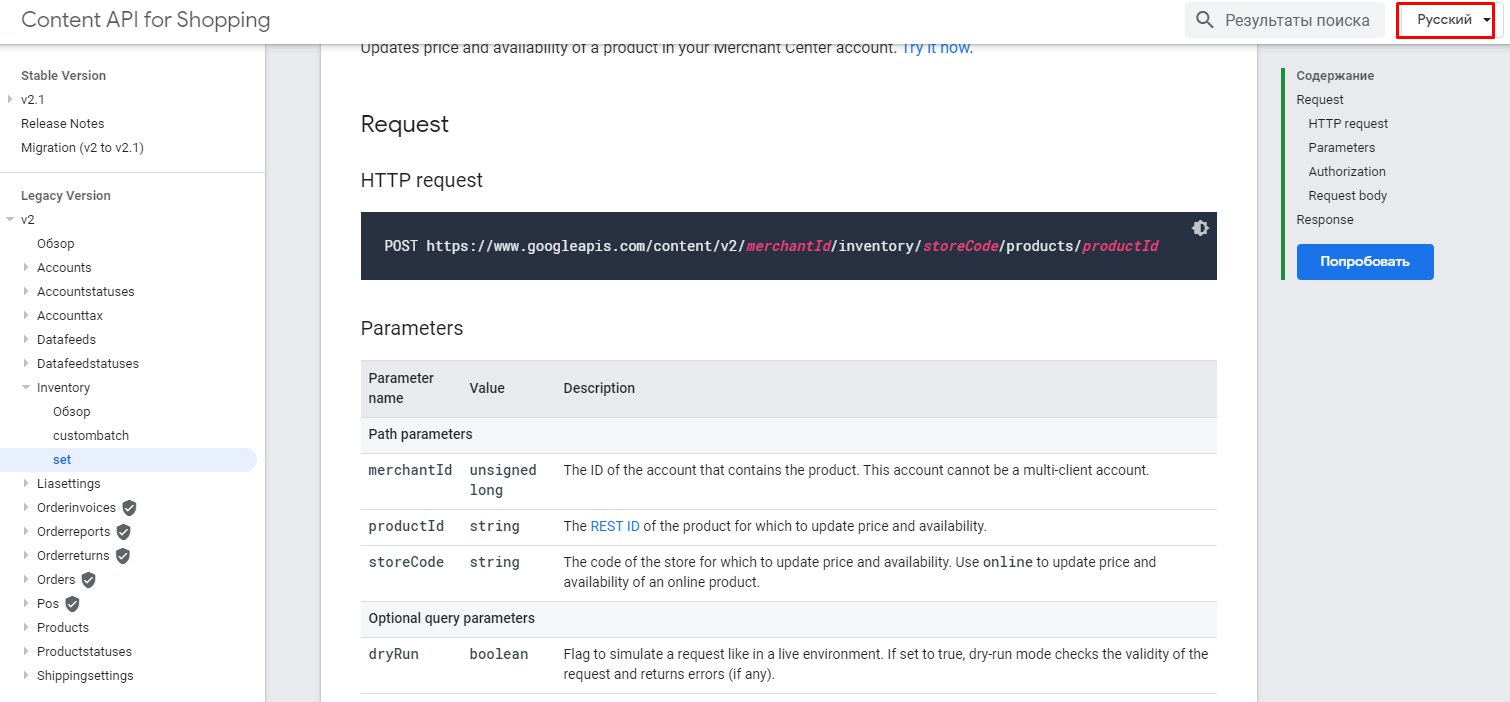Click the Content API for Shopping title
The image size is (1510, 702).
click(x=146, y=20)
